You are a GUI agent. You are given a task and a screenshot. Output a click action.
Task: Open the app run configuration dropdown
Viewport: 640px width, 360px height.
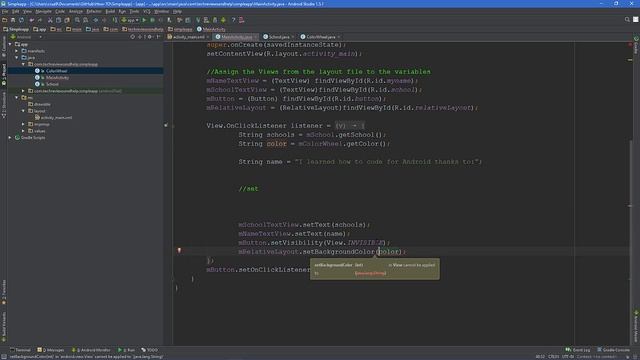tap(130, 20)
